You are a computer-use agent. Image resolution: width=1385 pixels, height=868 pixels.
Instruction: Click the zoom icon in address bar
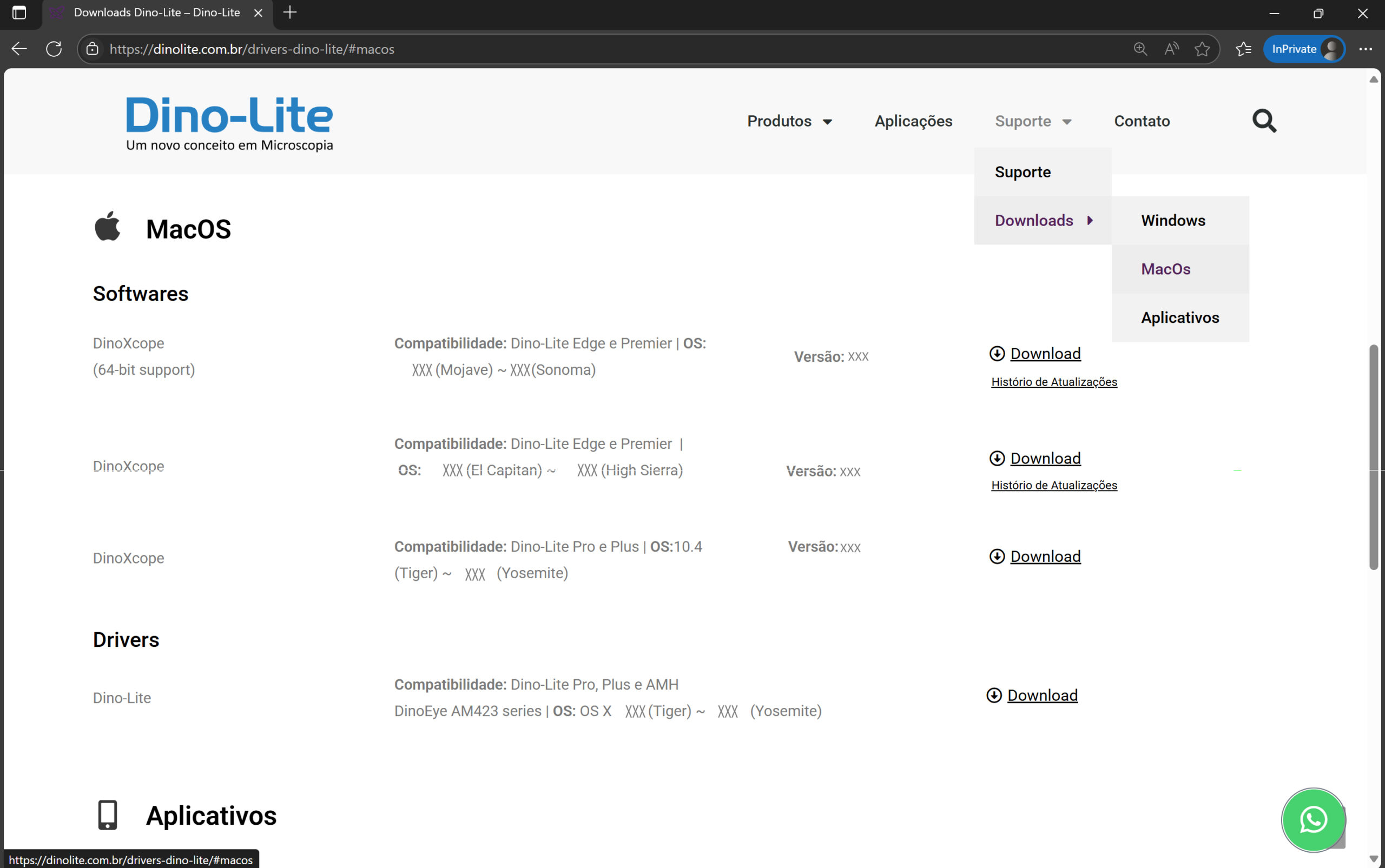point(1140,49)
